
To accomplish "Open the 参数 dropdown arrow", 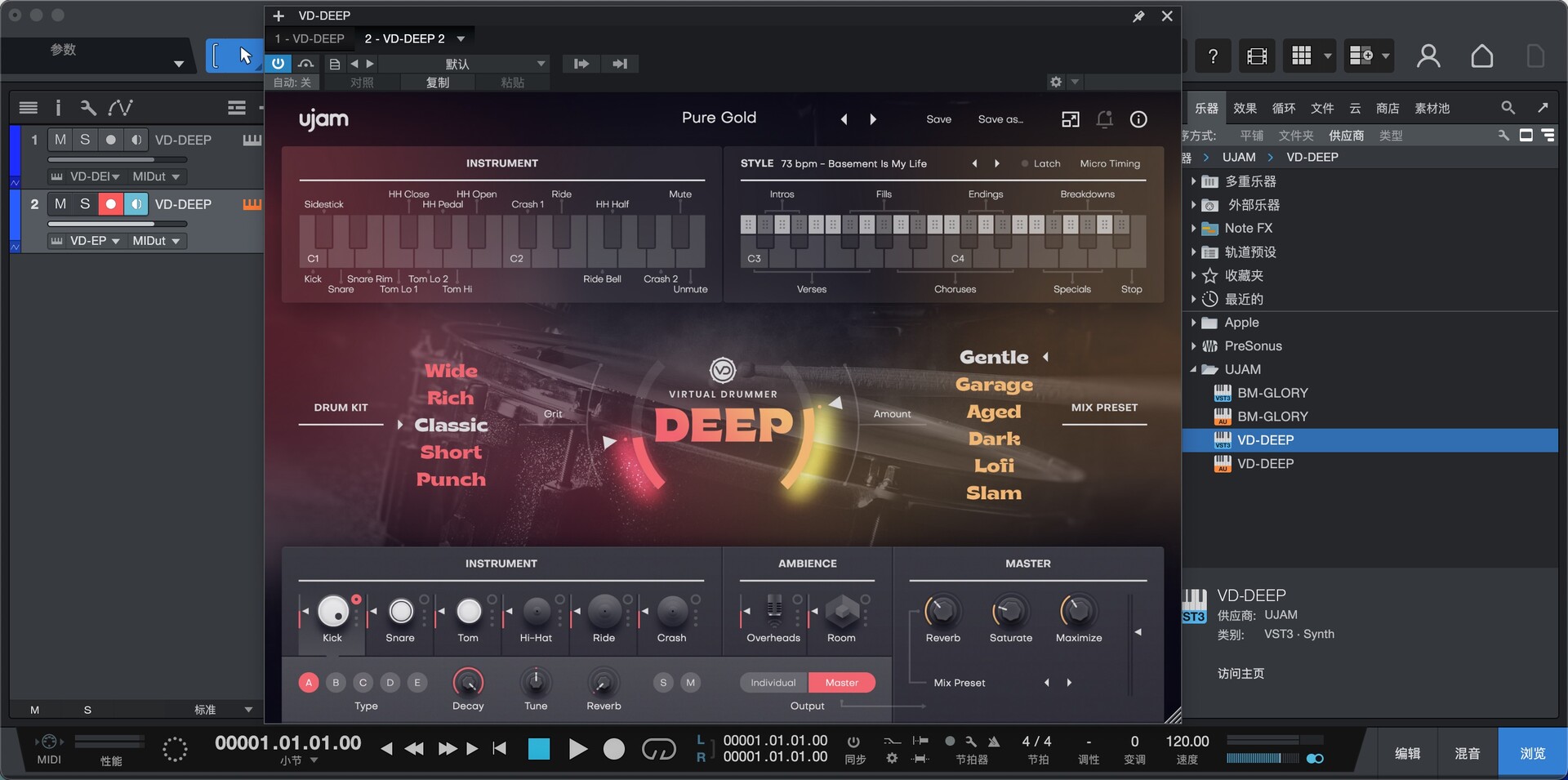I will coord(178,64).
